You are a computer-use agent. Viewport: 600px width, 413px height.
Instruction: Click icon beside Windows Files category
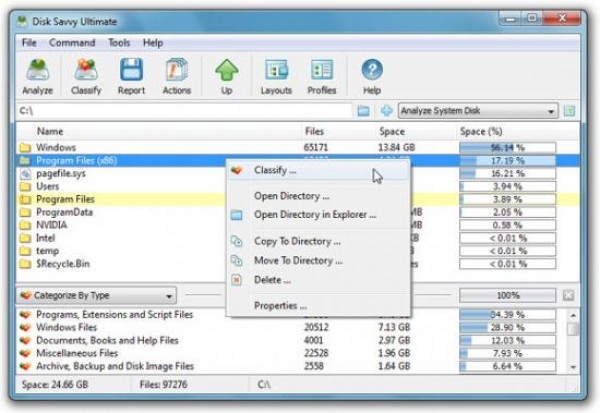click(25, 328)
